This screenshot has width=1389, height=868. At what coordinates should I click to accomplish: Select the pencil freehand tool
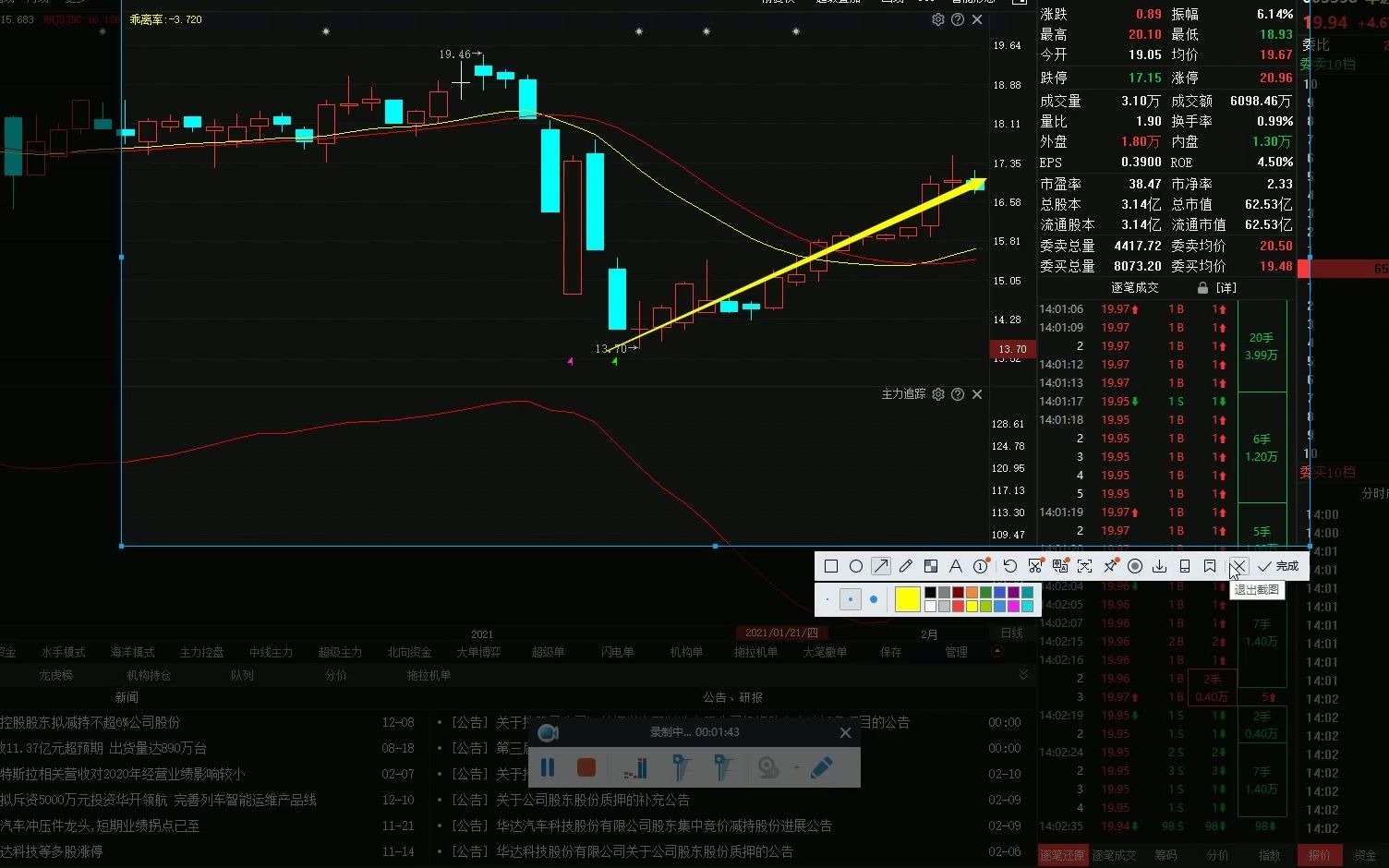[906, 566]
